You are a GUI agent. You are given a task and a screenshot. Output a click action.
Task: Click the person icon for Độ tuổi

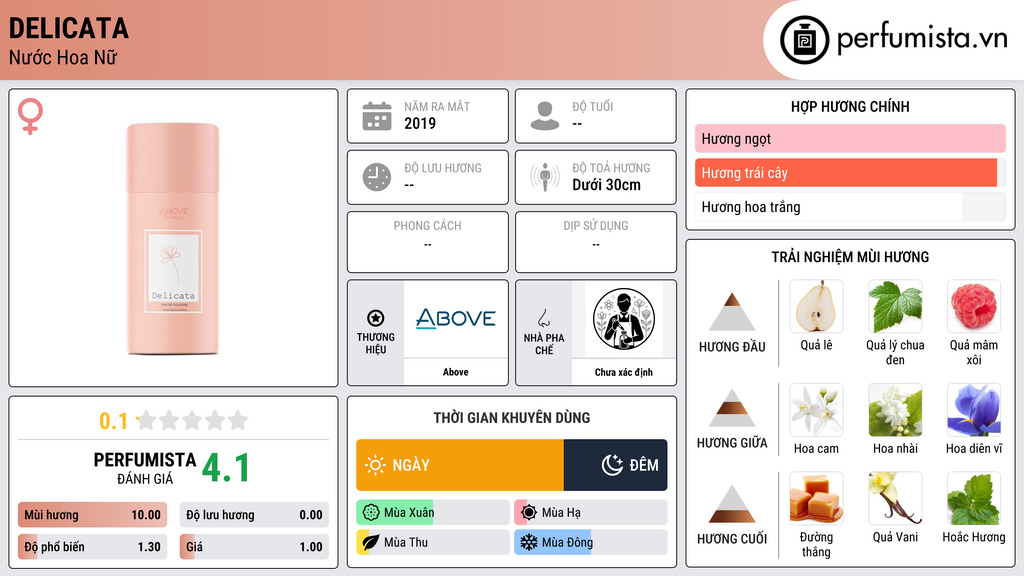coord(545,116)
